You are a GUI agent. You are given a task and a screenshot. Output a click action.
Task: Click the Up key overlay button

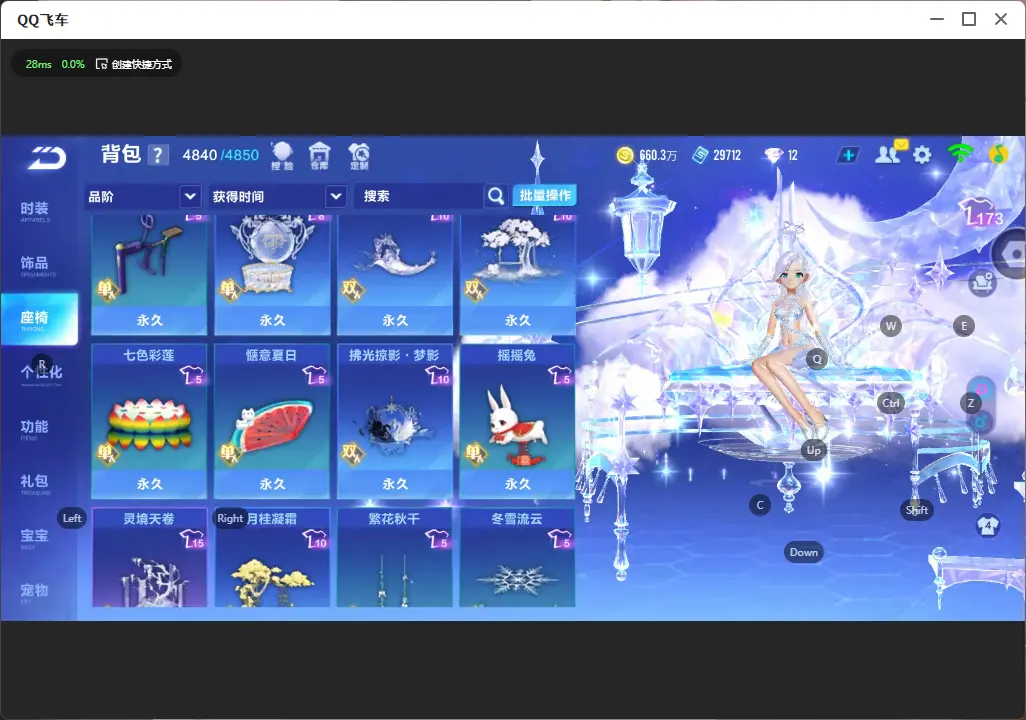[x=813, y=450]
